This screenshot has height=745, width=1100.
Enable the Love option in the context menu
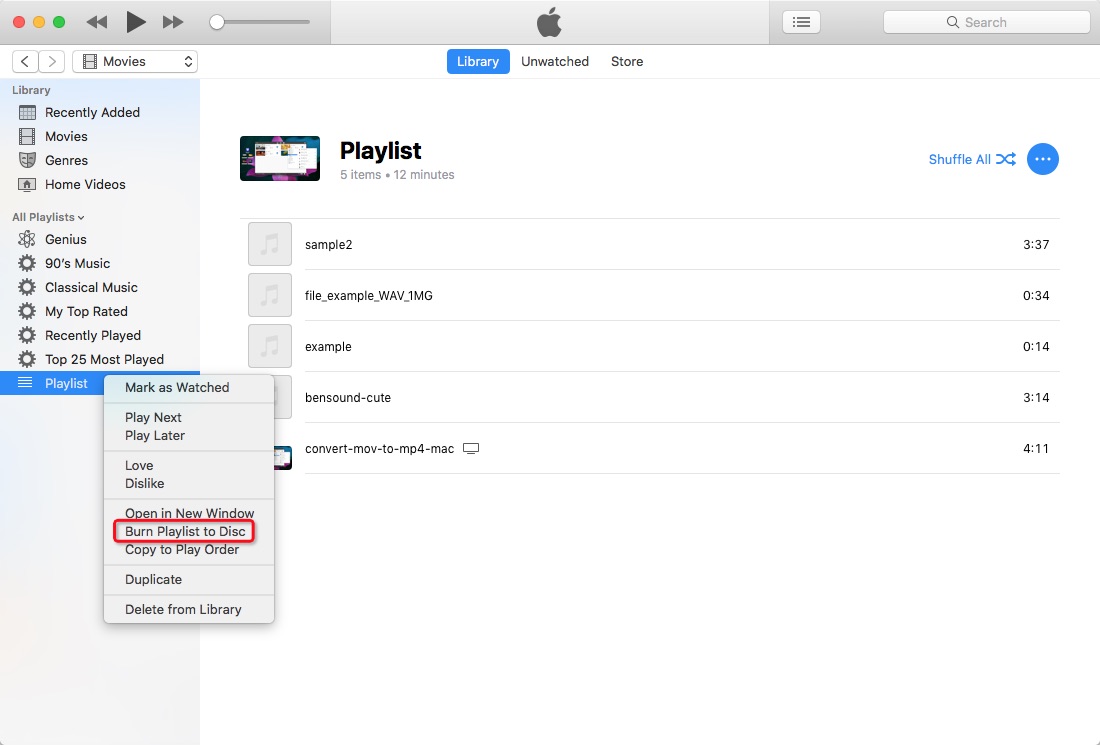138,465
